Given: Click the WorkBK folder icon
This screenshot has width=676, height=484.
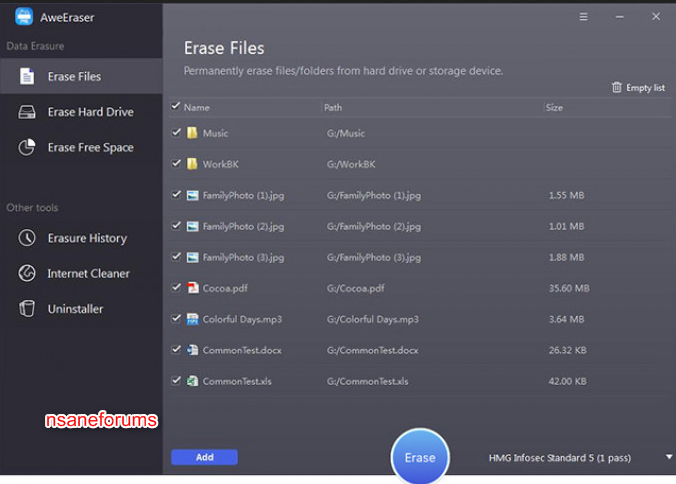Looking at the screenshot, I should click(x=192, y=164).
